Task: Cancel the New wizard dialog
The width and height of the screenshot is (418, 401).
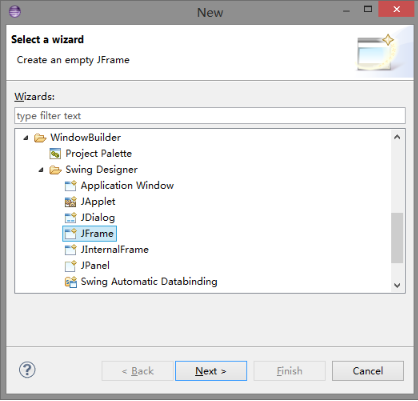Action: (368, 371)
